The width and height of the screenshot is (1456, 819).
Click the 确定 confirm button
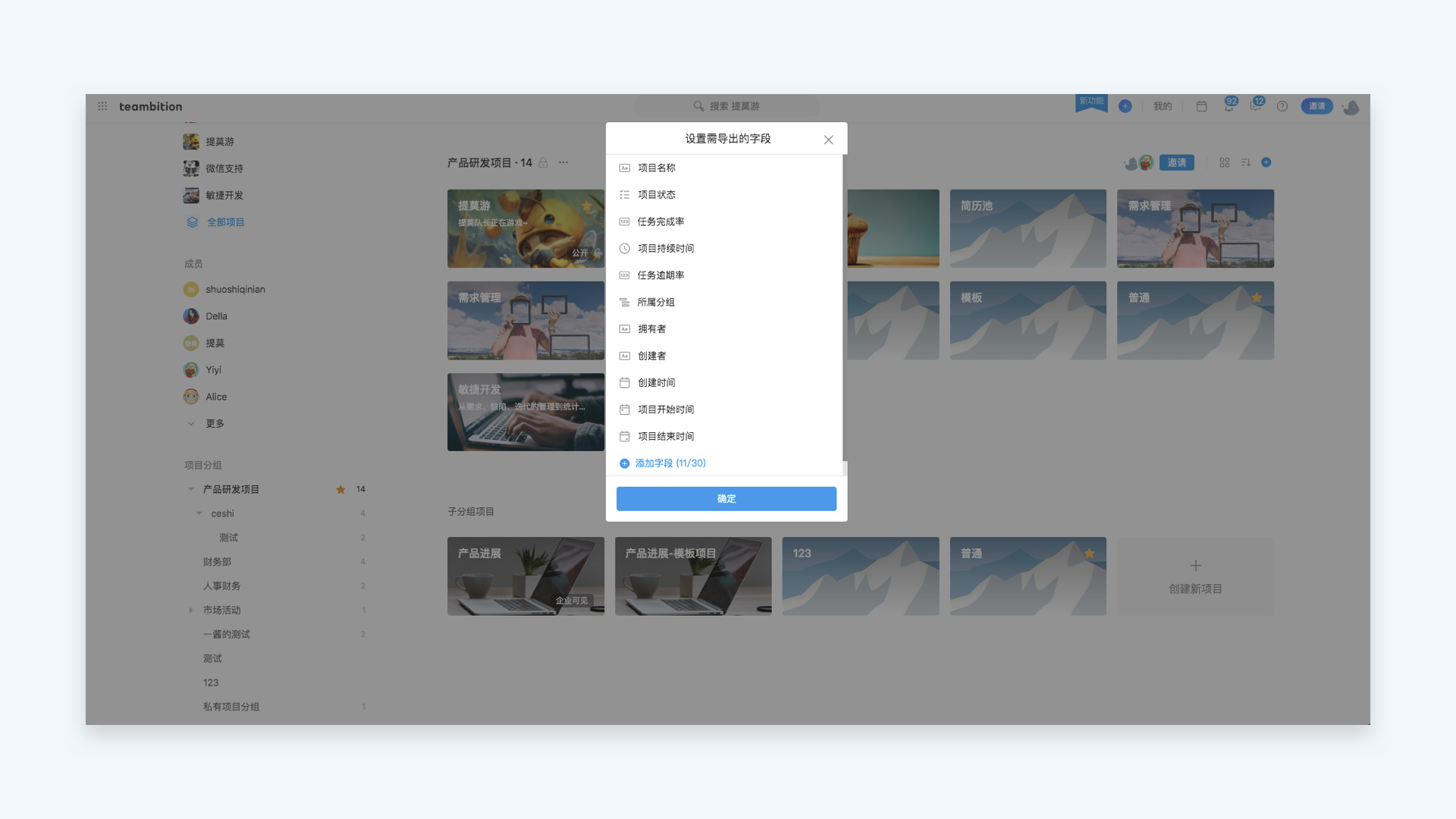click(726, 498)
